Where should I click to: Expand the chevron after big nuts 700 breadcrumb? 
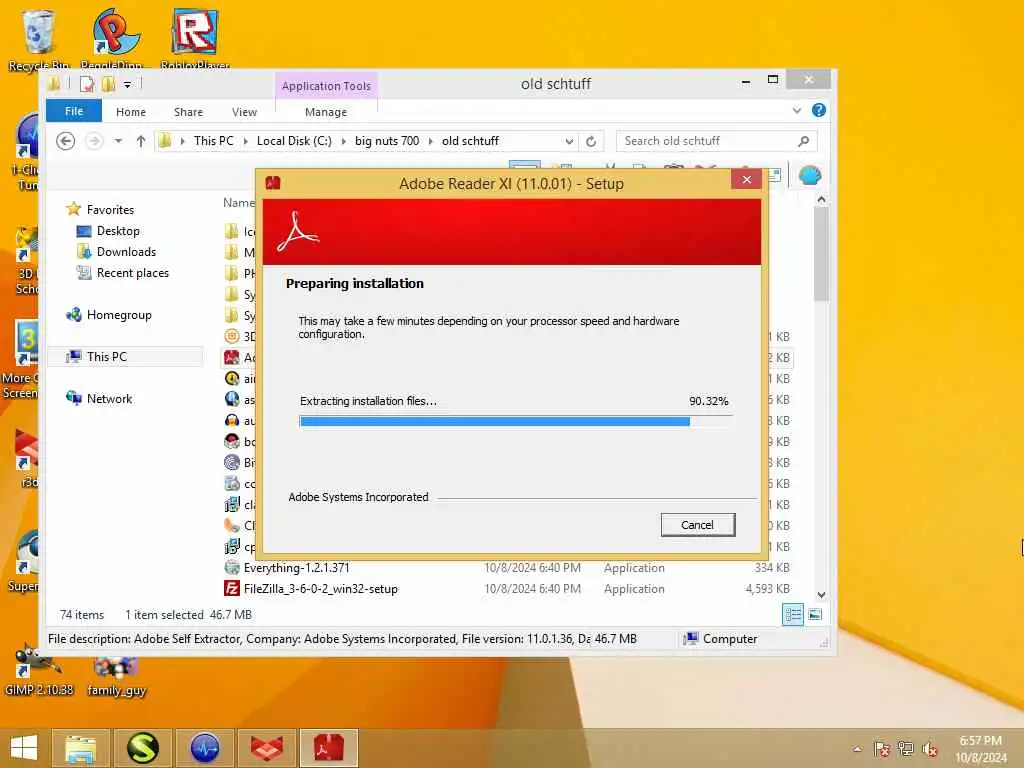(x=430, y=141)
